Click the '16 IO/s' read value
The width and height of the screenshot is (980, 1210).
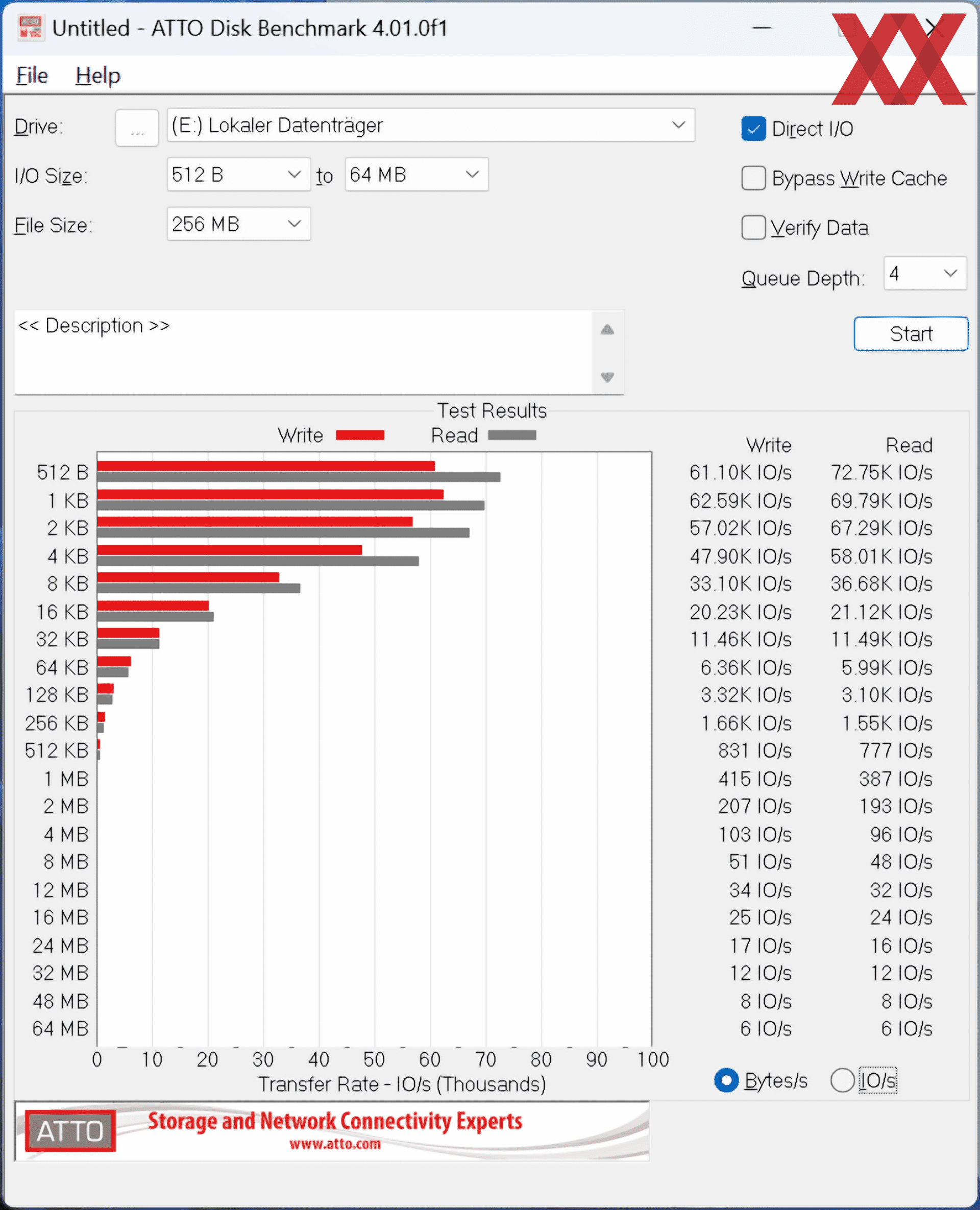pyautogui.click(x=901, y=946)
